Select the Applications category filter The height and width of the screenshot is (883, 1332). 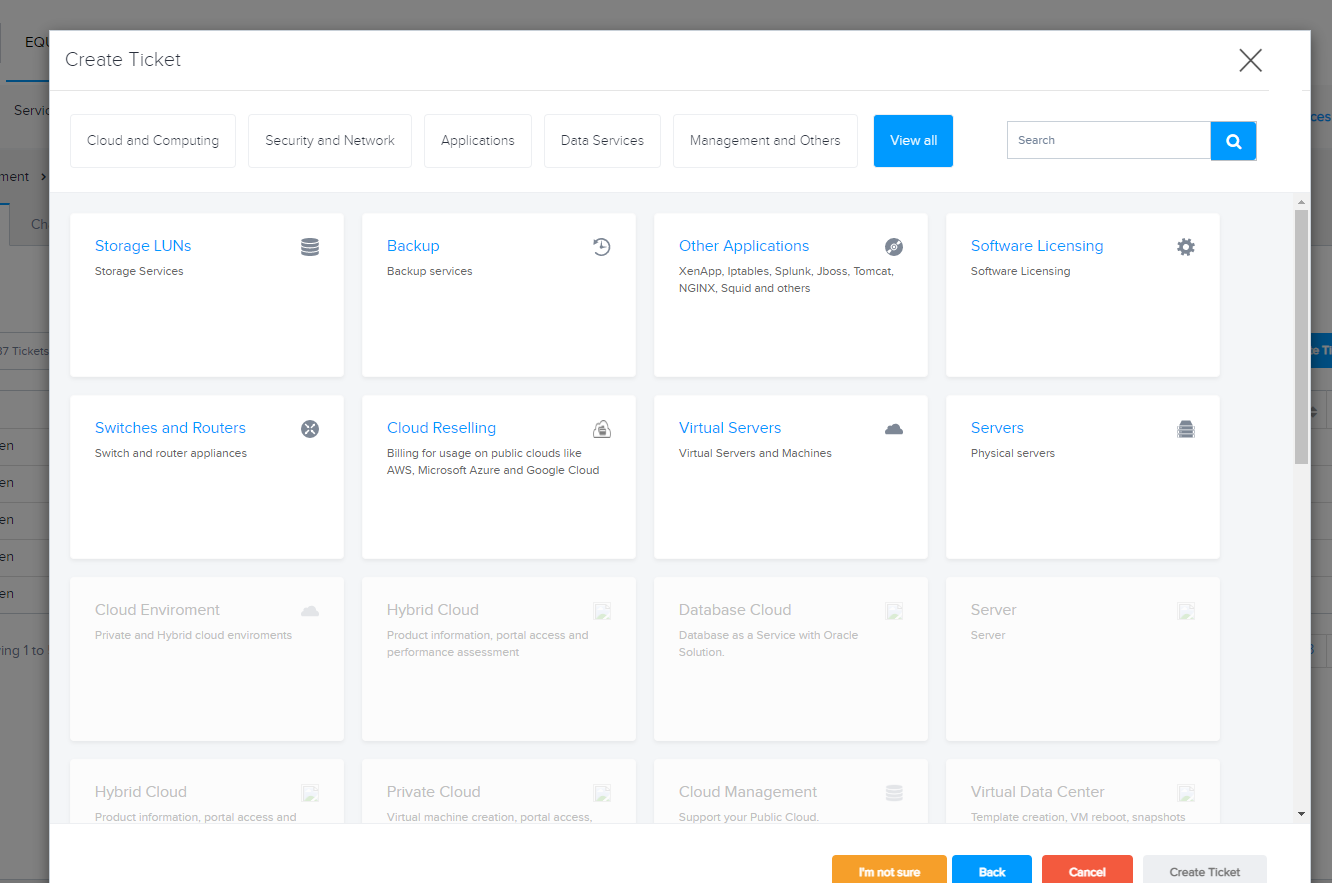(478, 141)
